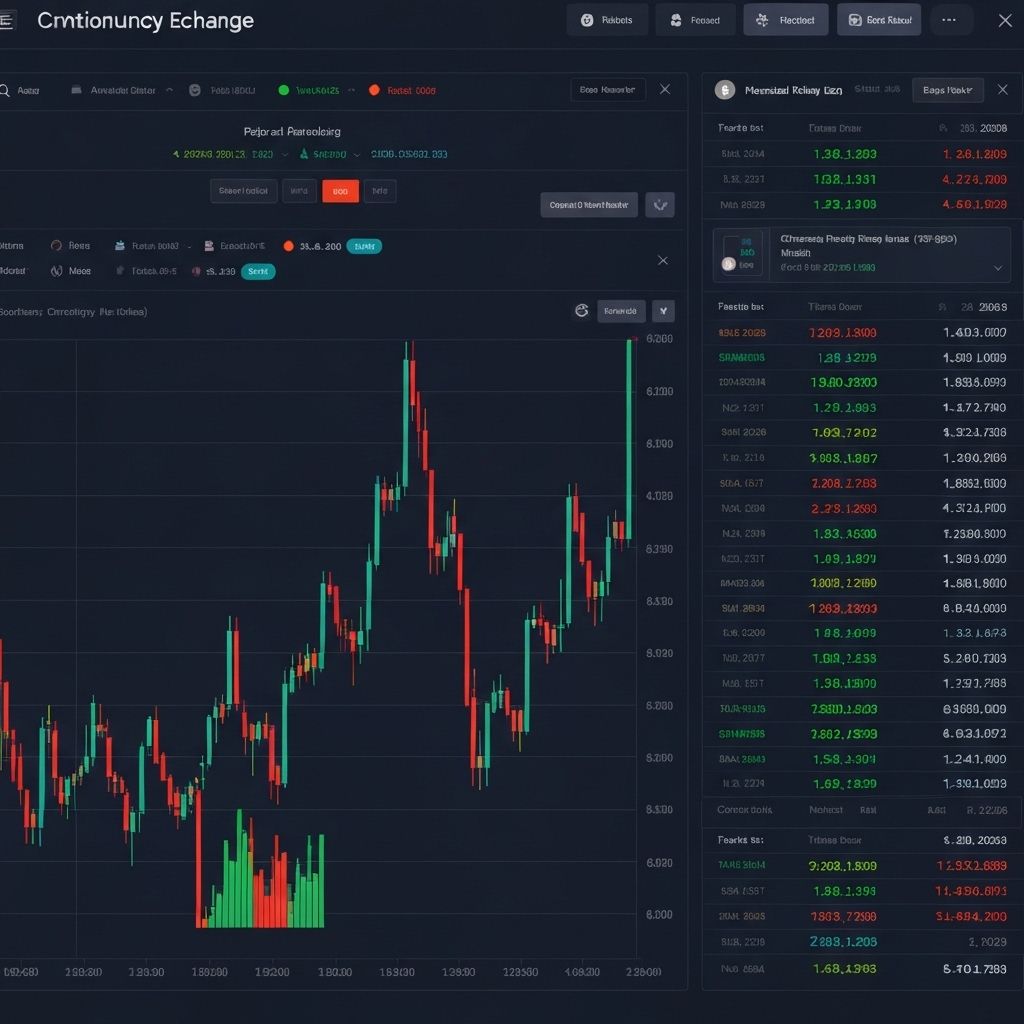Image resolution: width=1024 pixels, height=1024 pixels.
Task: Switch to the Feoaed tab in the top bar
Action: pyautogui.click(x=695, y=20)
